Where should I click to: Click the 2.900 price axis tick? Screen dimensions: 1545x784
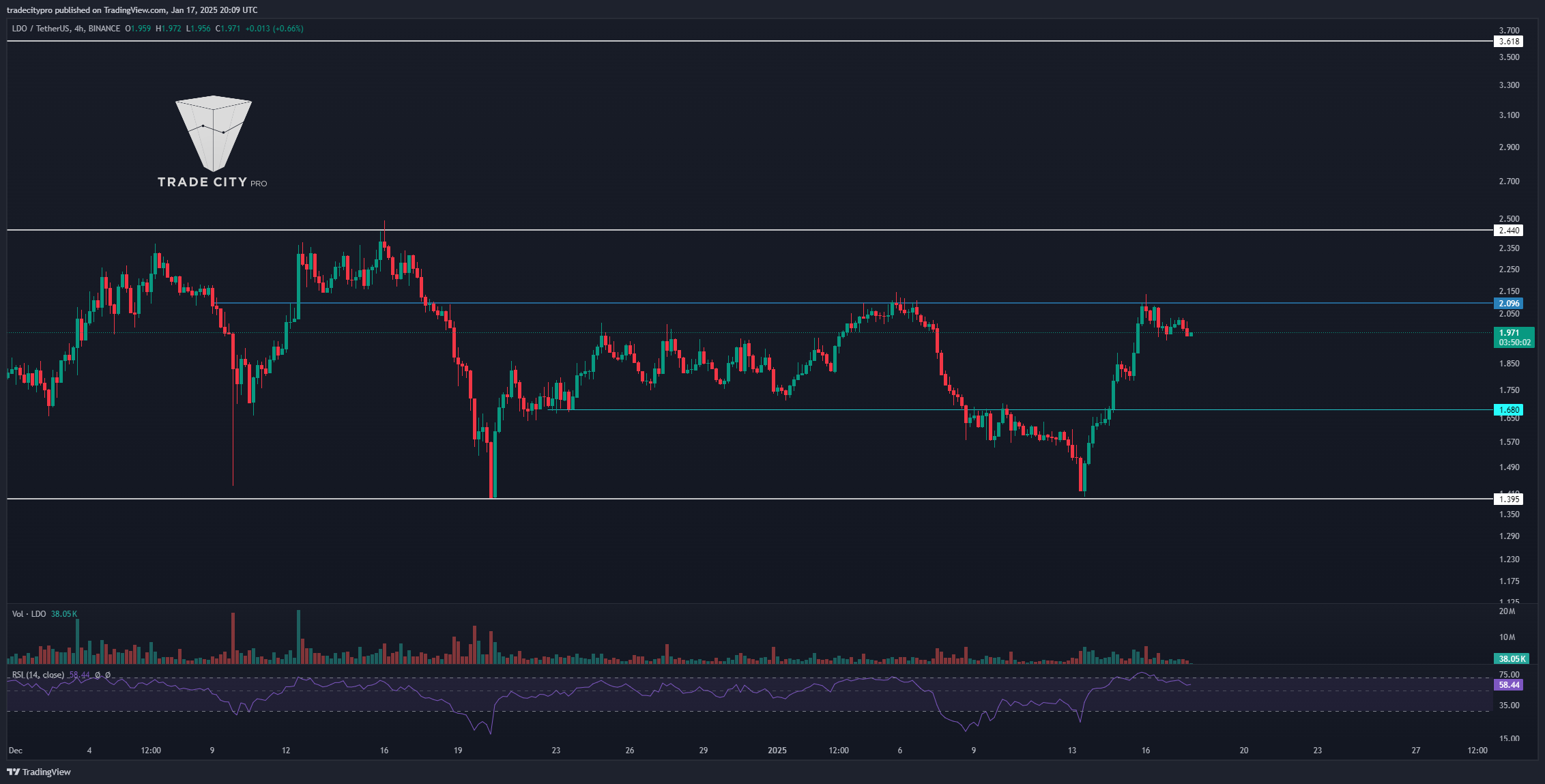coord(1509,147)
